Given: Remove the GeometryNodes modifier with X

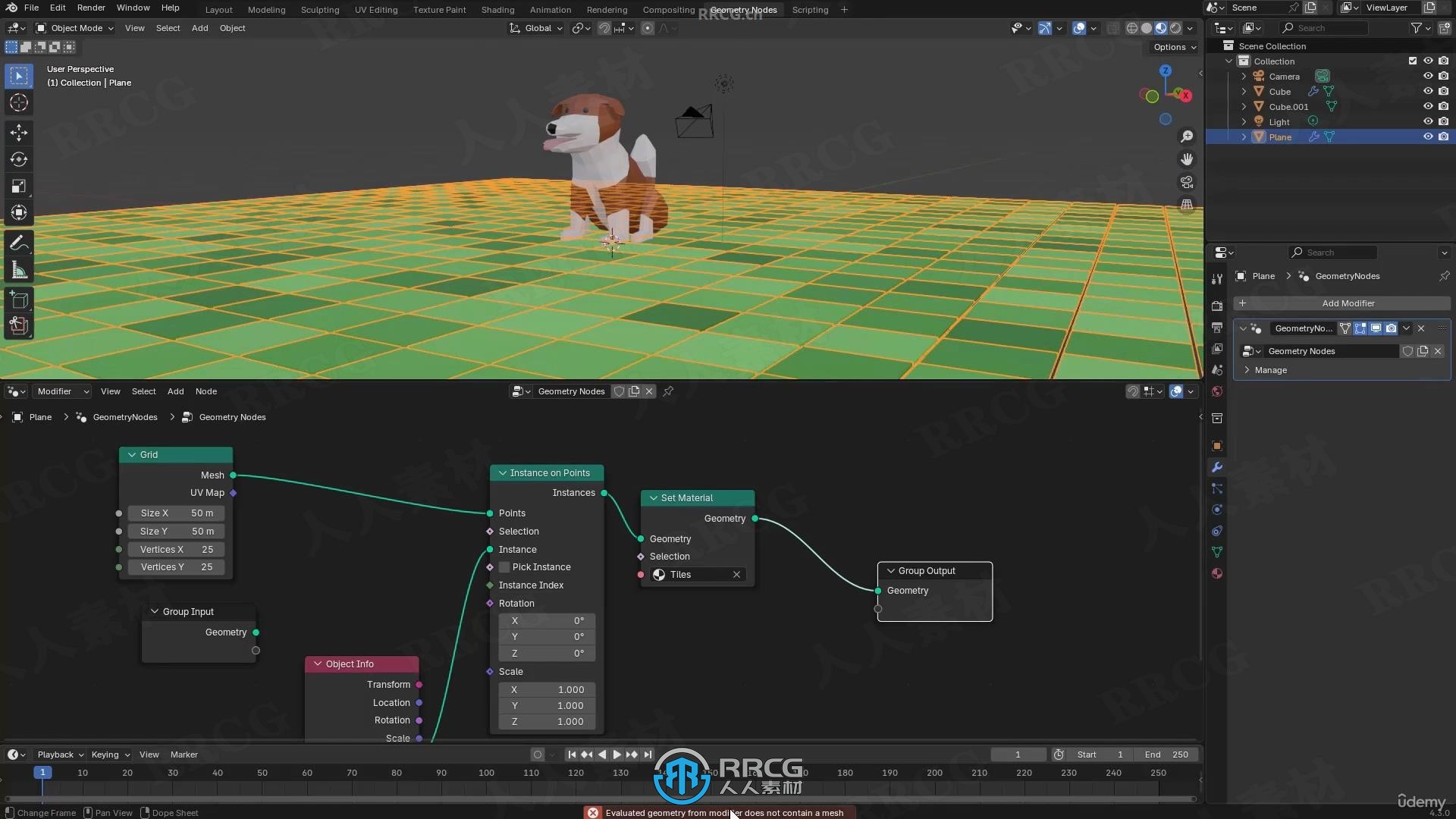Looking at the screenshot, I should click(x=1421, y=328).
